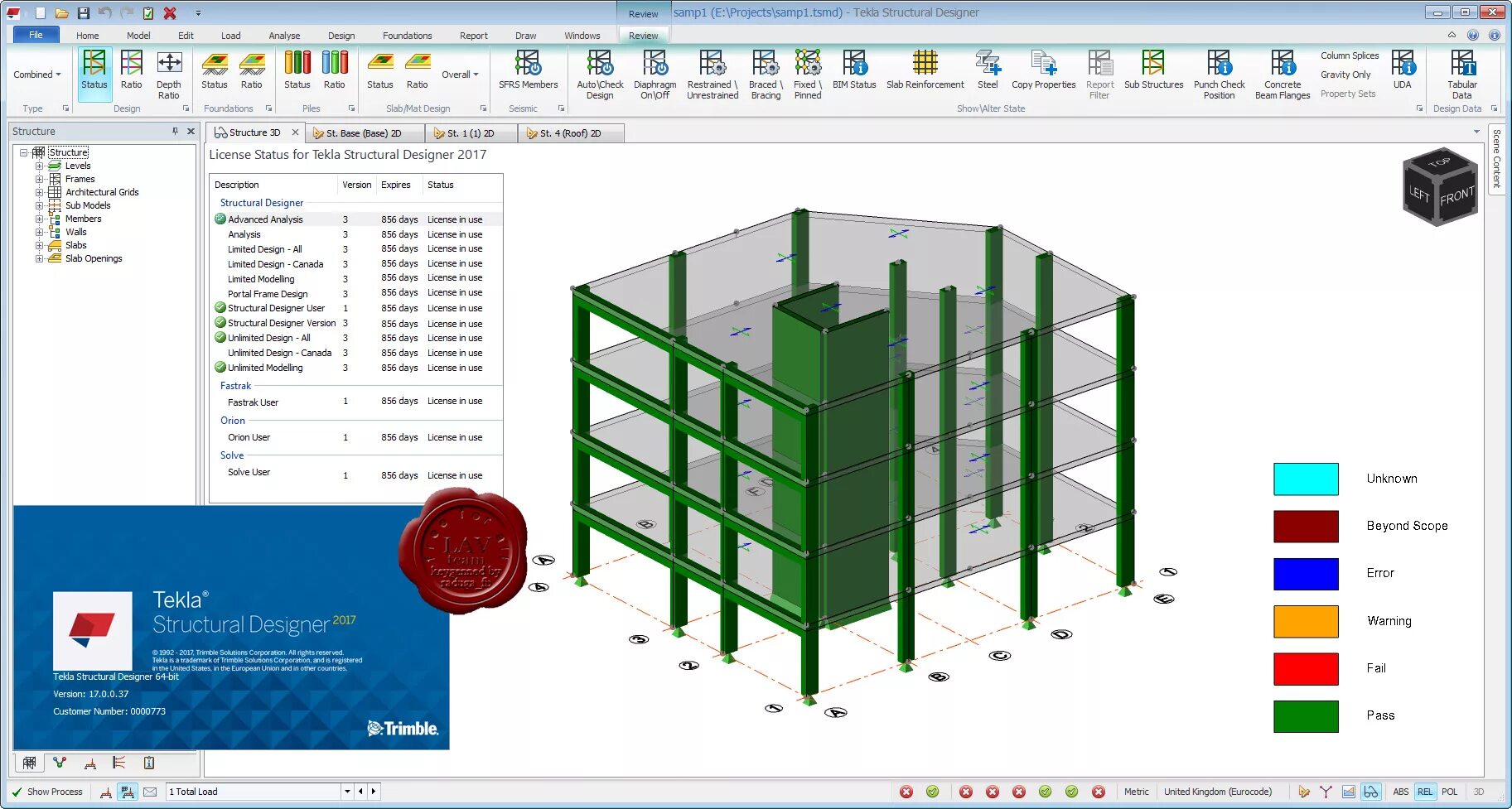
Task: Pin or unpin the Structure panel
Action: [175, 131]
